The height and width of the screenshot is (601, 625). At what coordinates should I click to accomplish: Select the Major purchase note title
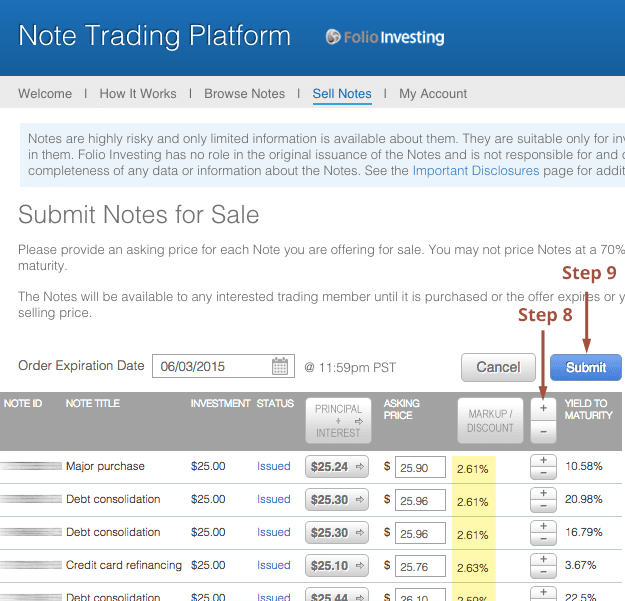click(x=105, y=466)
